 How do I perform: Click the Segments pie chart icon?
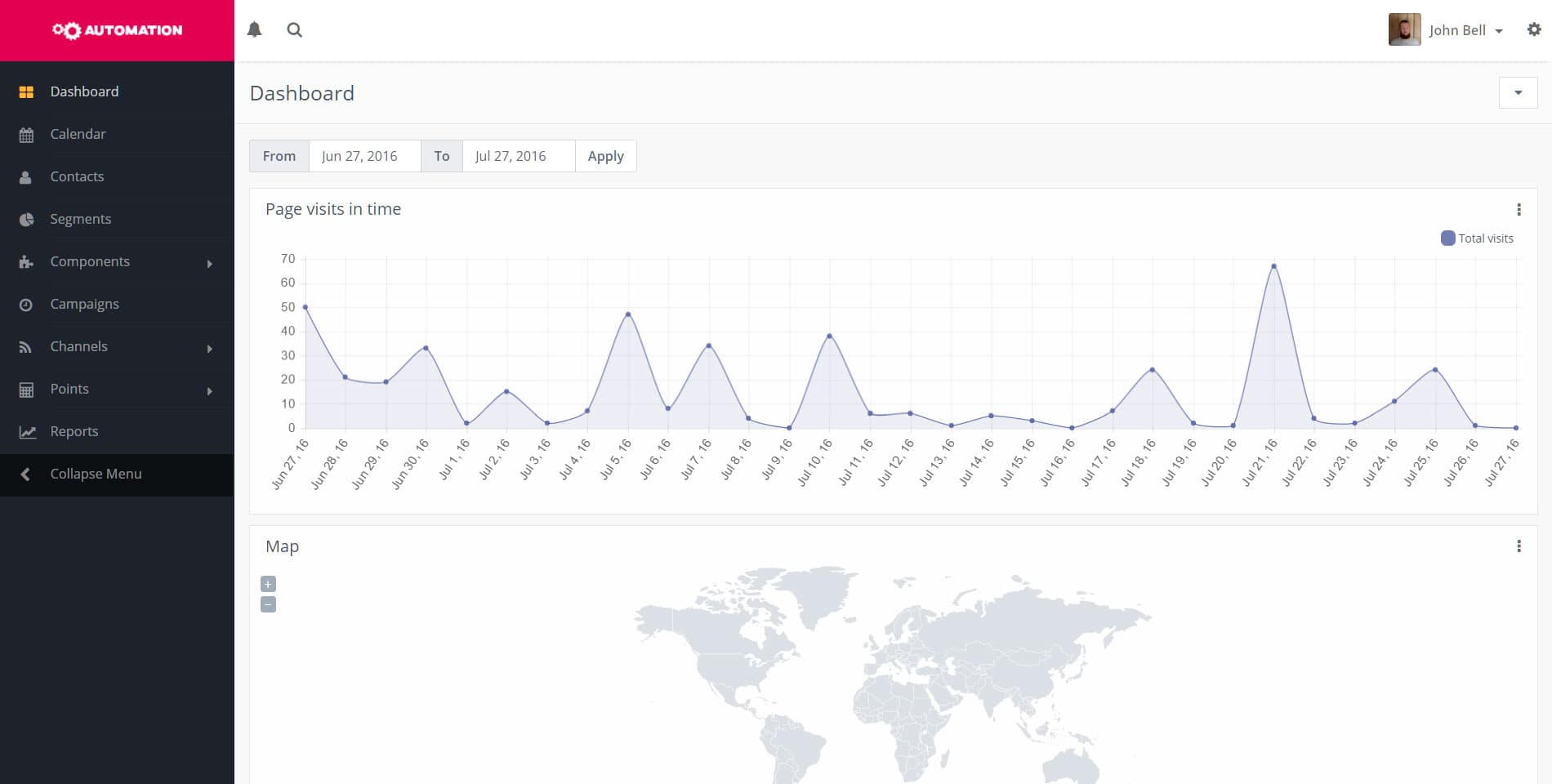point(26,220)
